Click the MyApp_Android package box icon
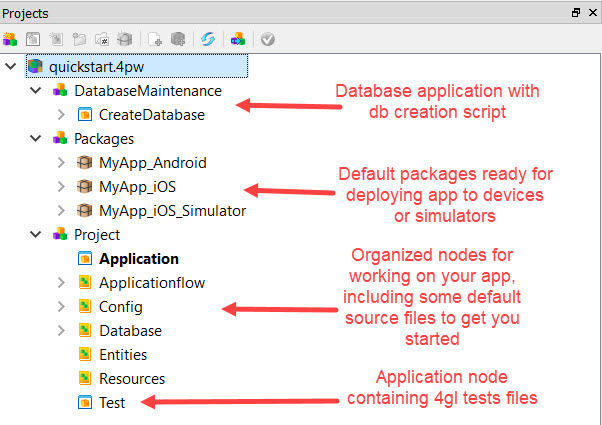 (85, 163)
